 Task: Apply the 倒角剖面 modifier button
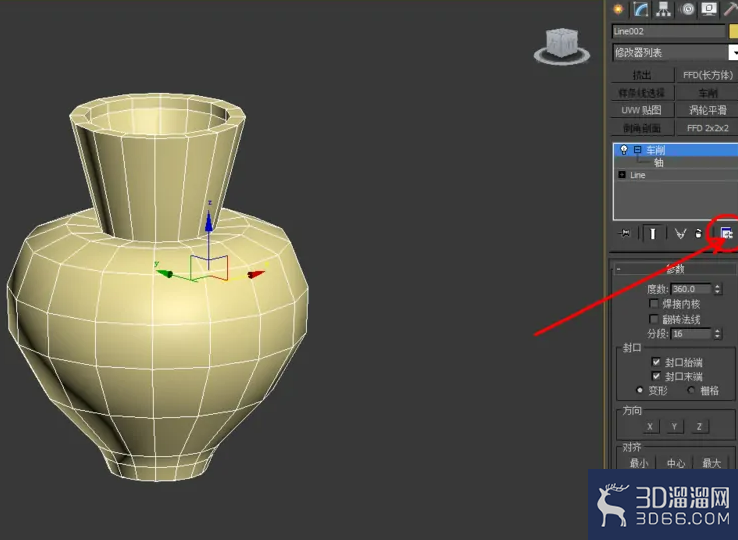coord(642,128)
